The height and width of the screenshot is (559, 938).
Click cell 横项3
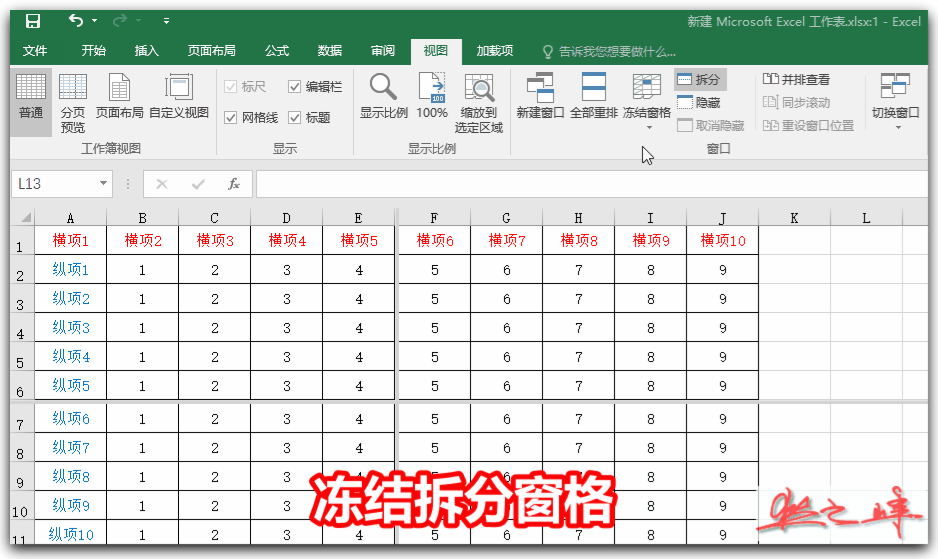(x=215, y=241)
